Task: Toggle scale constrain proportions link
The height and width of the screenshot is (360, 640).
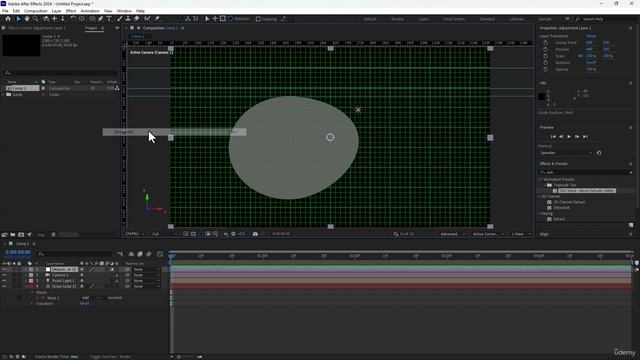Action: click(x=580, y=56)
